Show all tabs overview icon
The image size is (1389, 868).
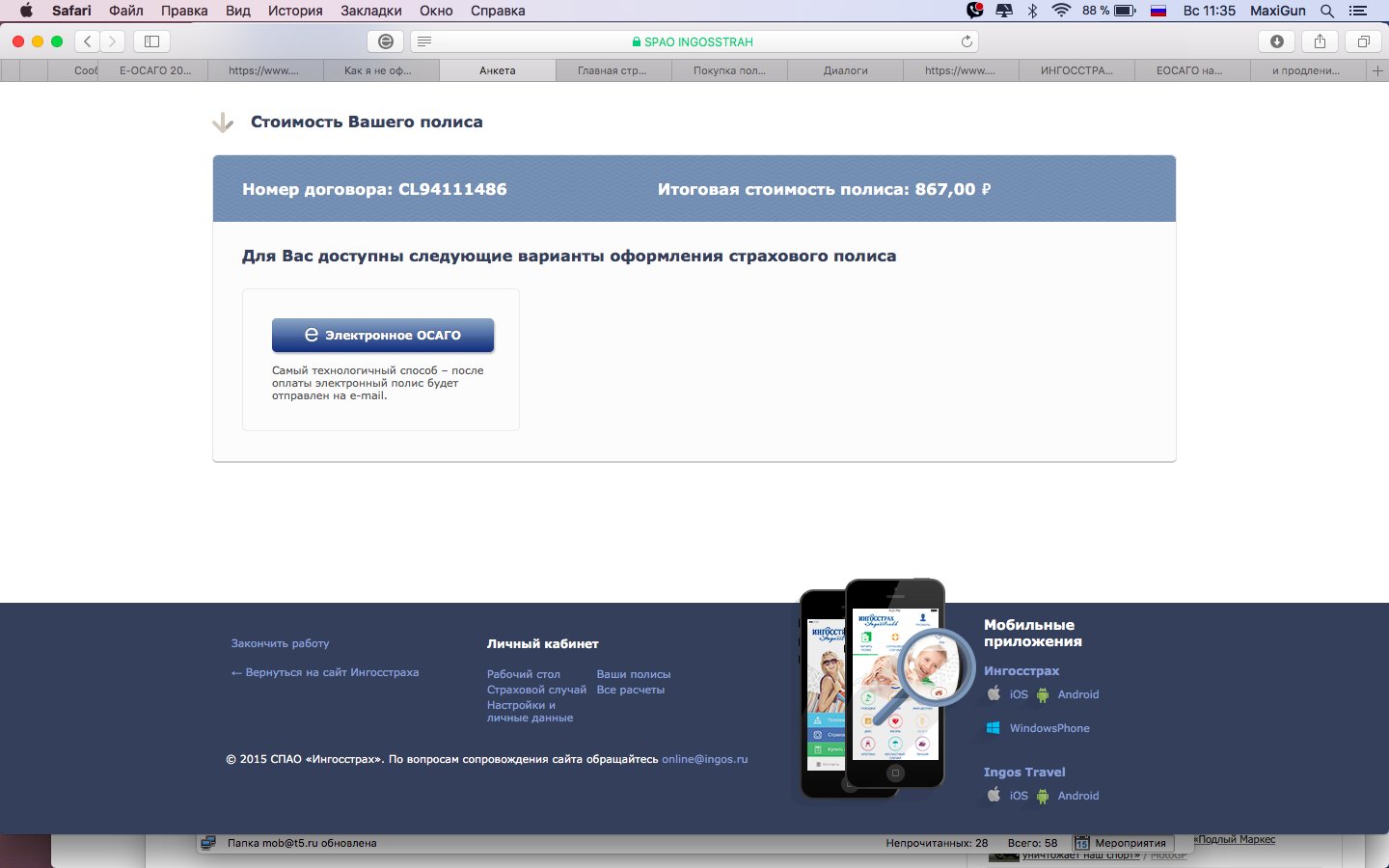1363,41
